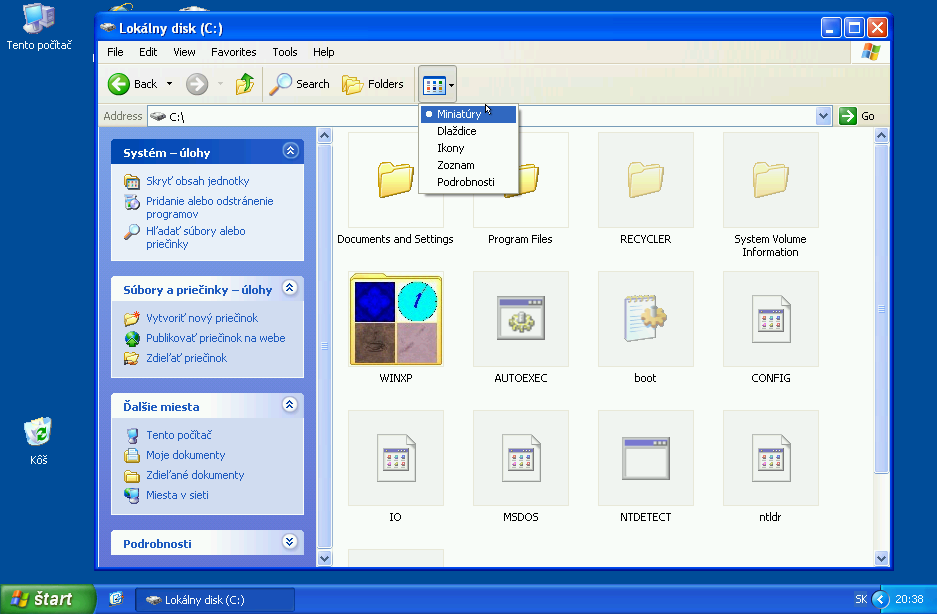The width and height of the screenshot is (937, 614).
Task: Select the WINXP folder thumbnail
Action: pos(396,319)
